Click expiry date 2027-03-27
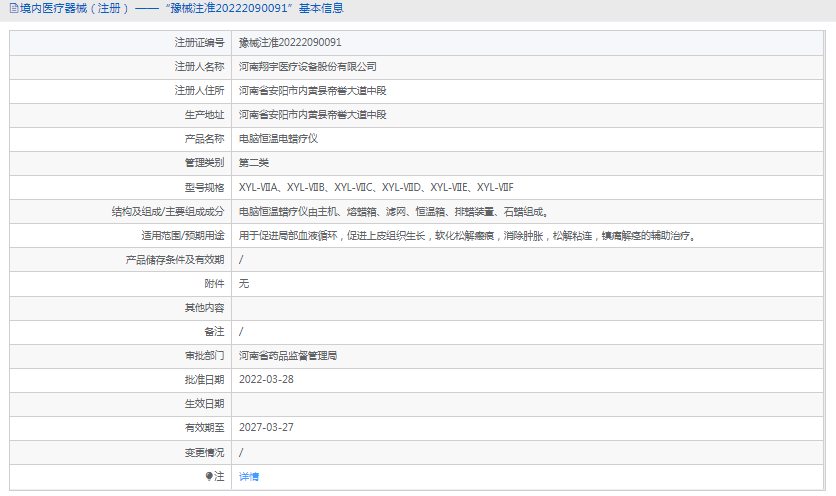Viewport: 836px width, 496px height. point(266,428)
